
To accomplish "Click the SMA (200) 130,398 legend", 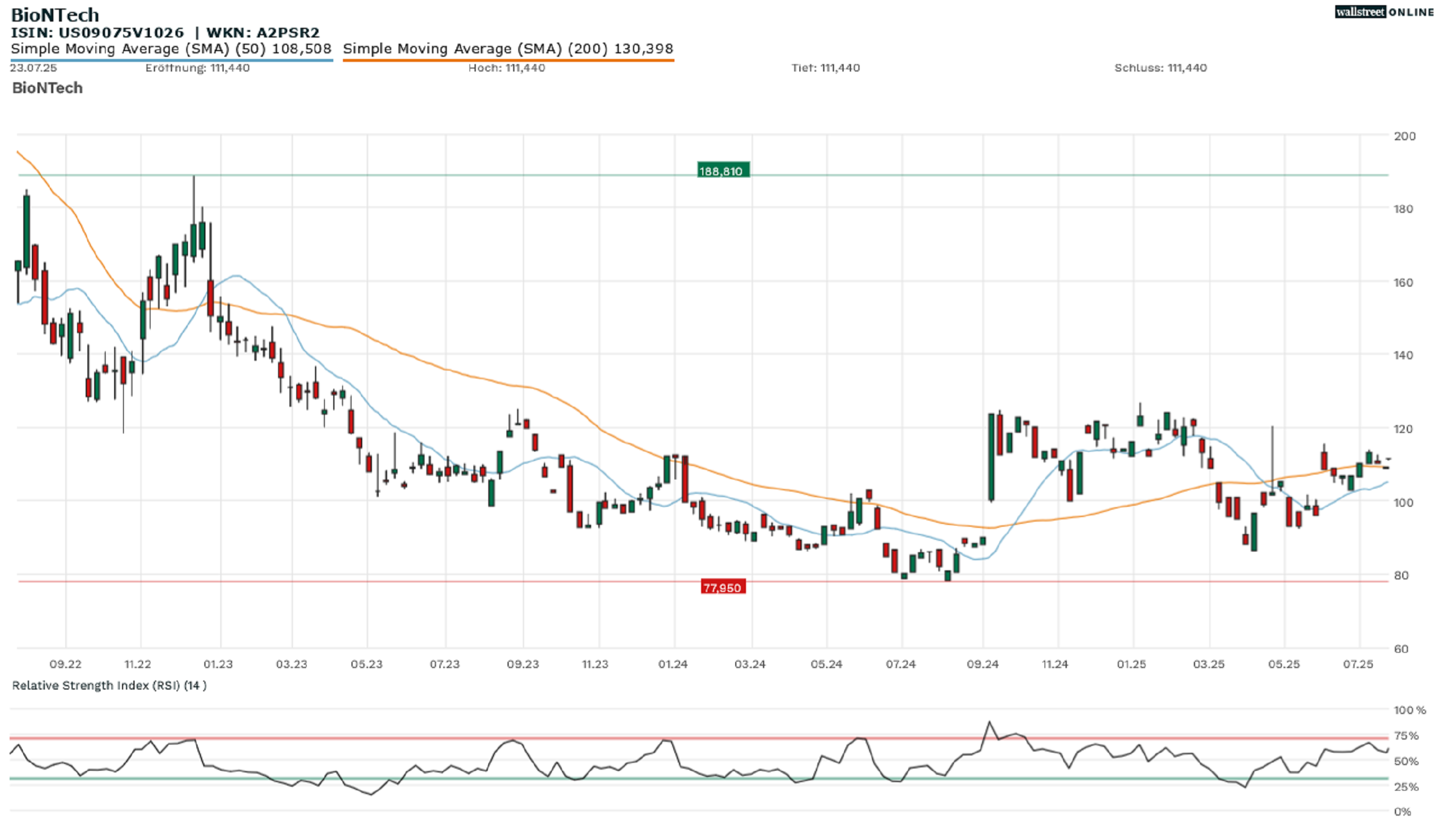I will tap(508, 49).
